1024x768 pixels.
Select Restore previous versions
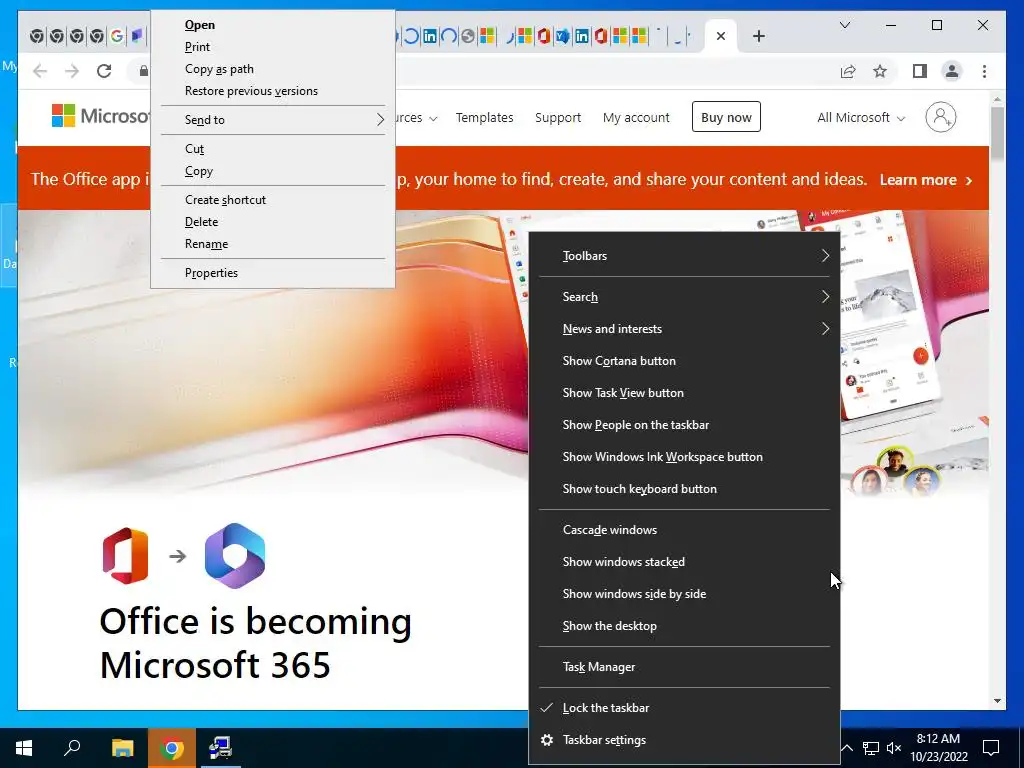[x=272, y=91]
